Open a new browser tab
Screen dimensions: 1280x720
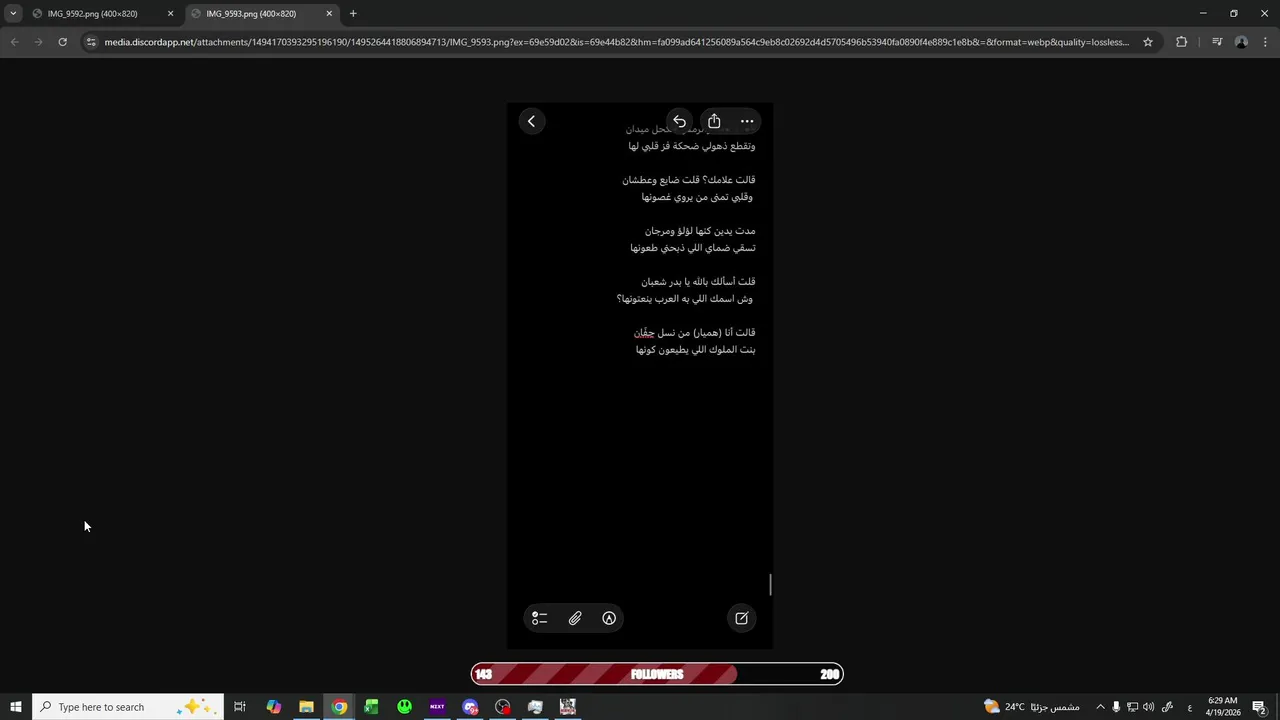tap(353, 14)
